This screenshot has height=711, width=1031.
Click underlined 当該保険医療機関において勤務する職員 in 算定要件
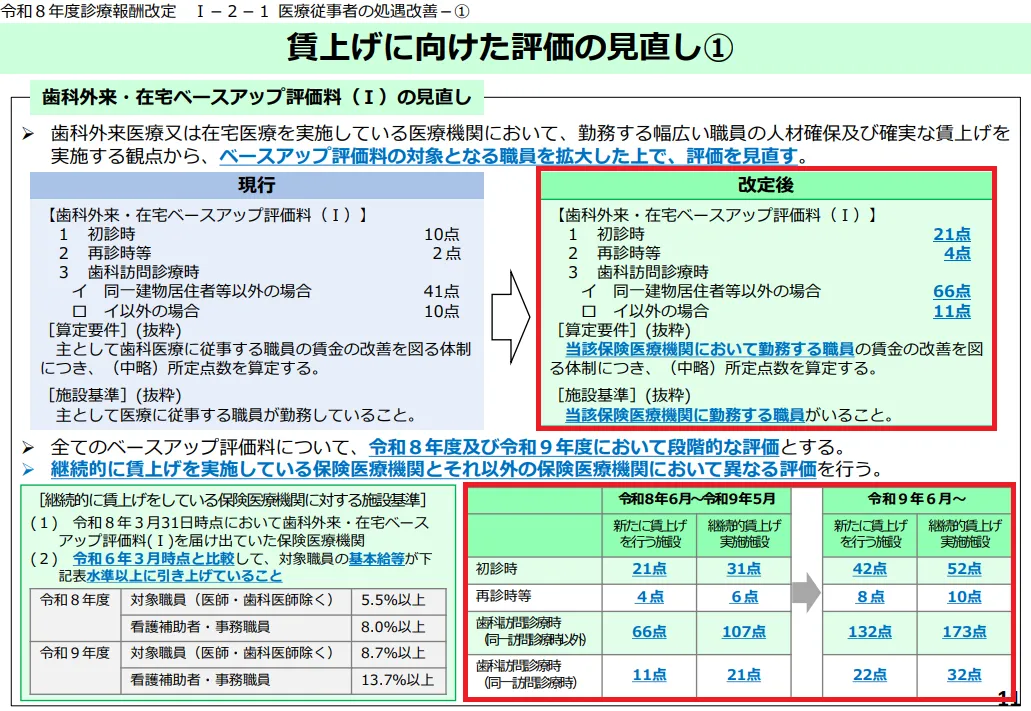[709, 349]
